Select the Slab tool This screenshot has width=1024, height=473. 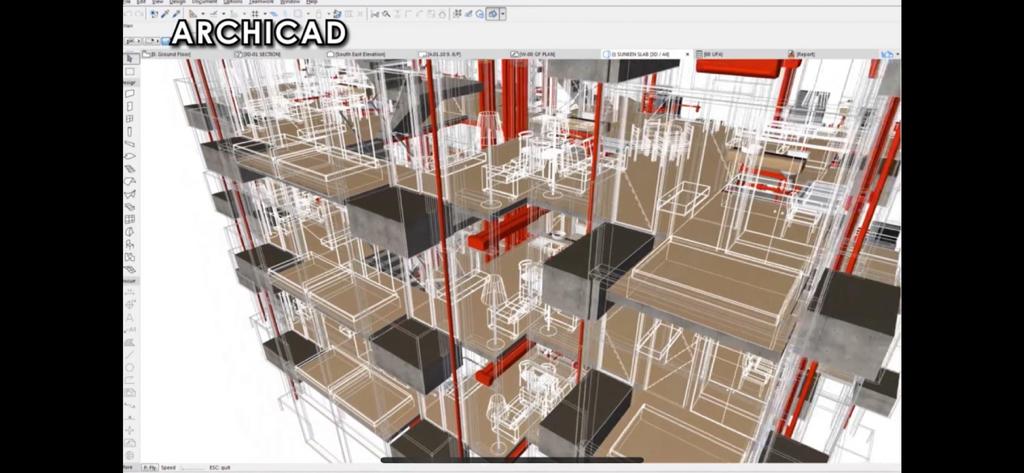[129, 155]
